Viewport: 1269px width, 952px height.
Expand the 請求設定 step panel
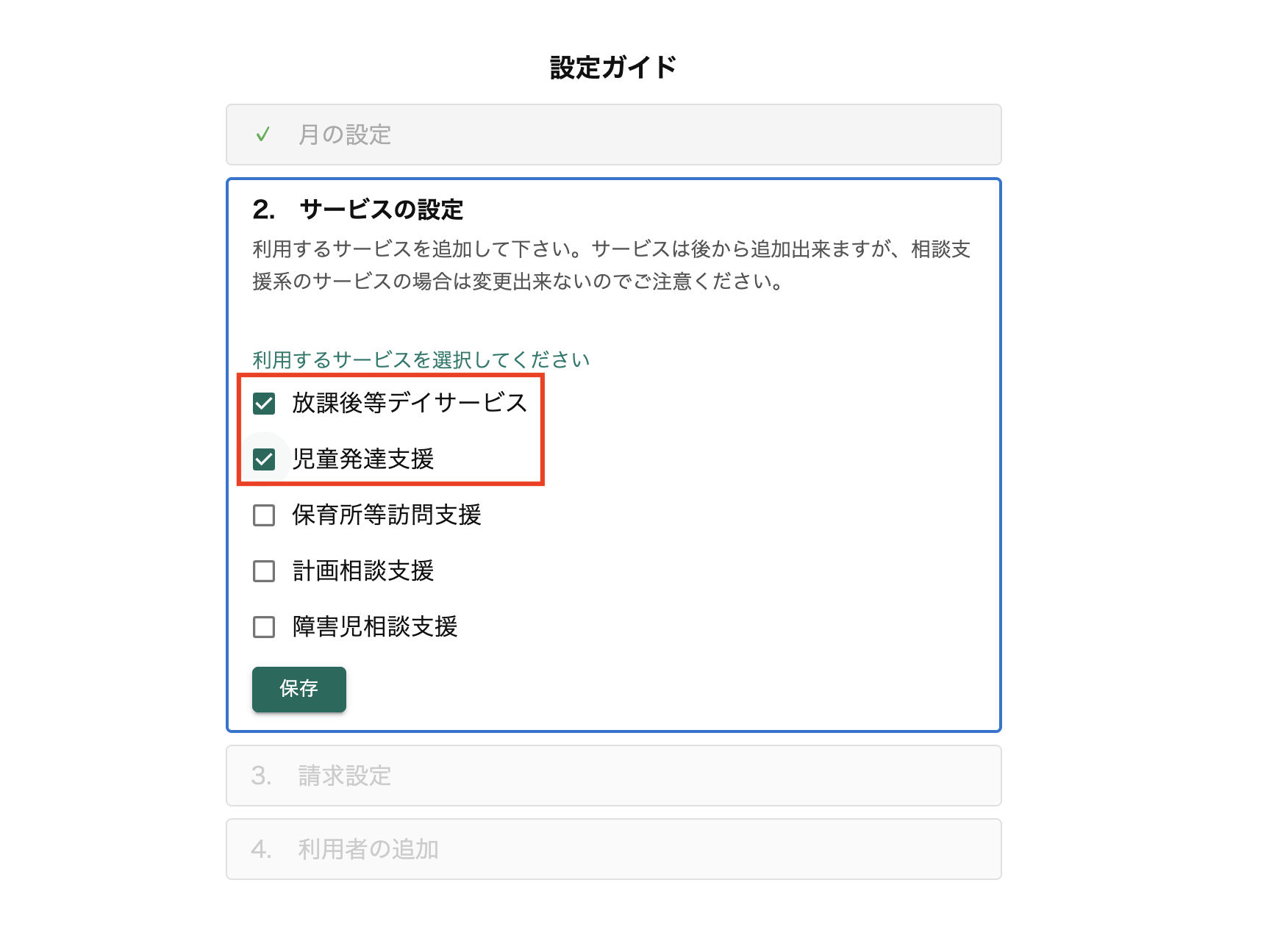613,776
